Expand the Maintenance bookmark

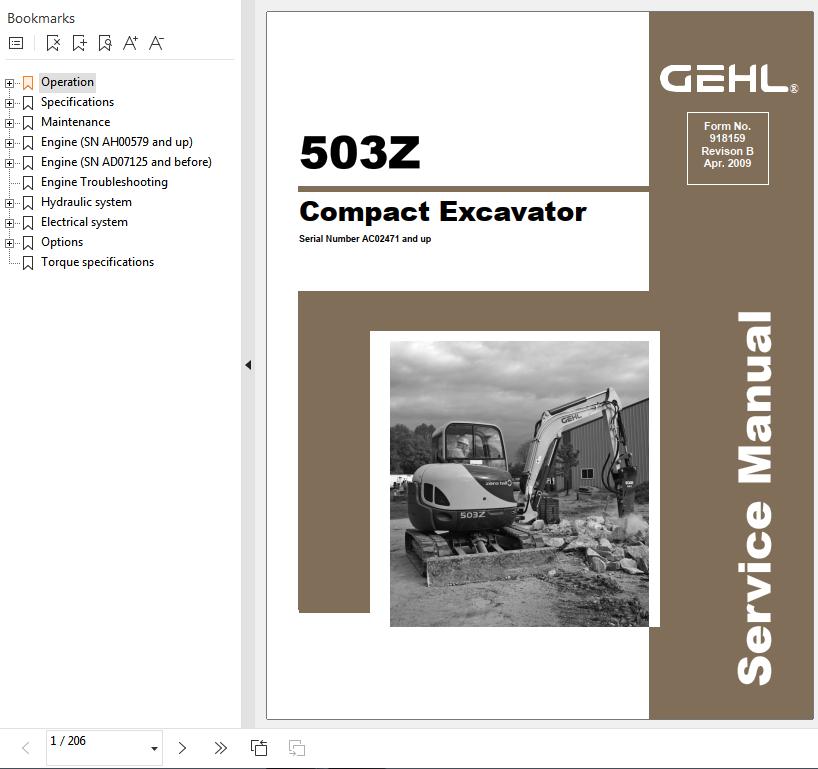pos(9,123)
